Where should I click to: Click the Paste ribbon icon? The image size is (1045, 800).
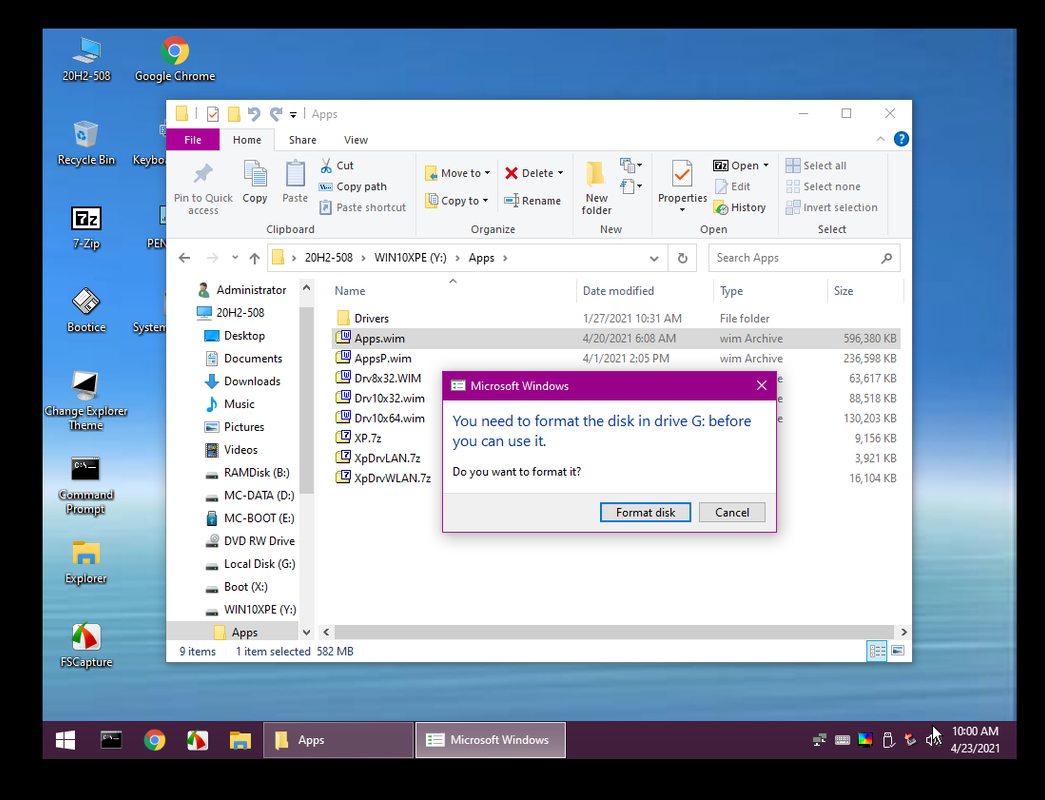[x=295, y=182]
